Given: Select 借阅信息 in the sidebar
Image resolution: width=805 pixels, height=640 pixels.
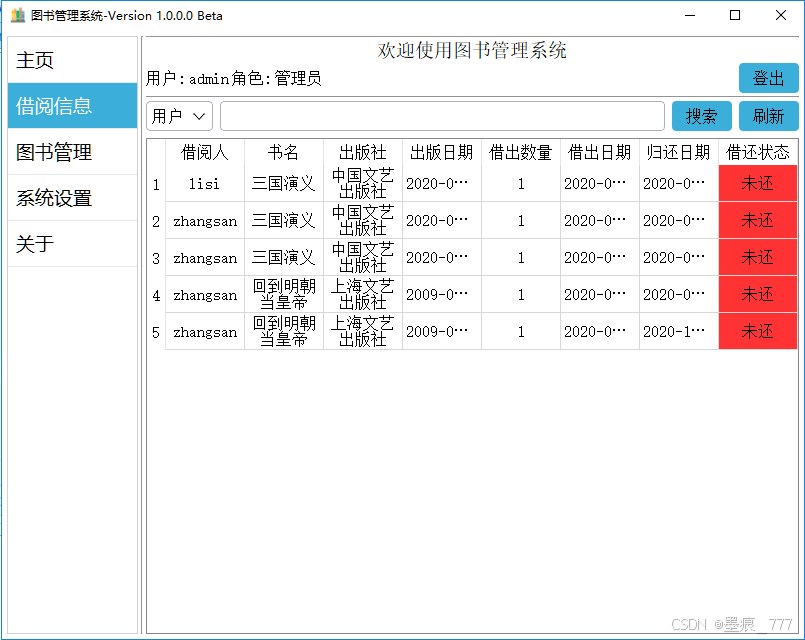Looking at the screenshot, I should click(72, 106).
